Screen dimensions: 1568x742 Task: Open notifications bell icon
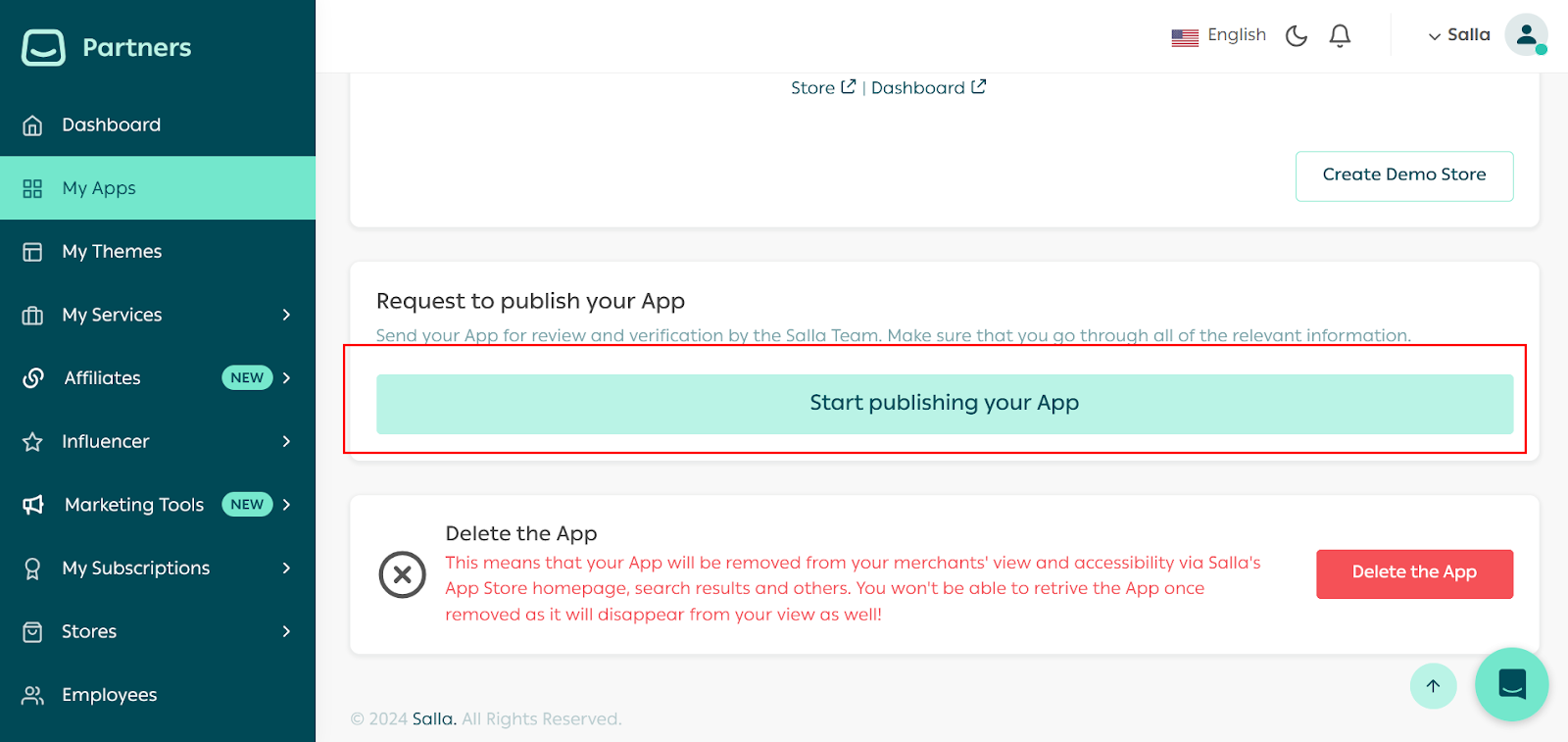(x=1340, y=36)
